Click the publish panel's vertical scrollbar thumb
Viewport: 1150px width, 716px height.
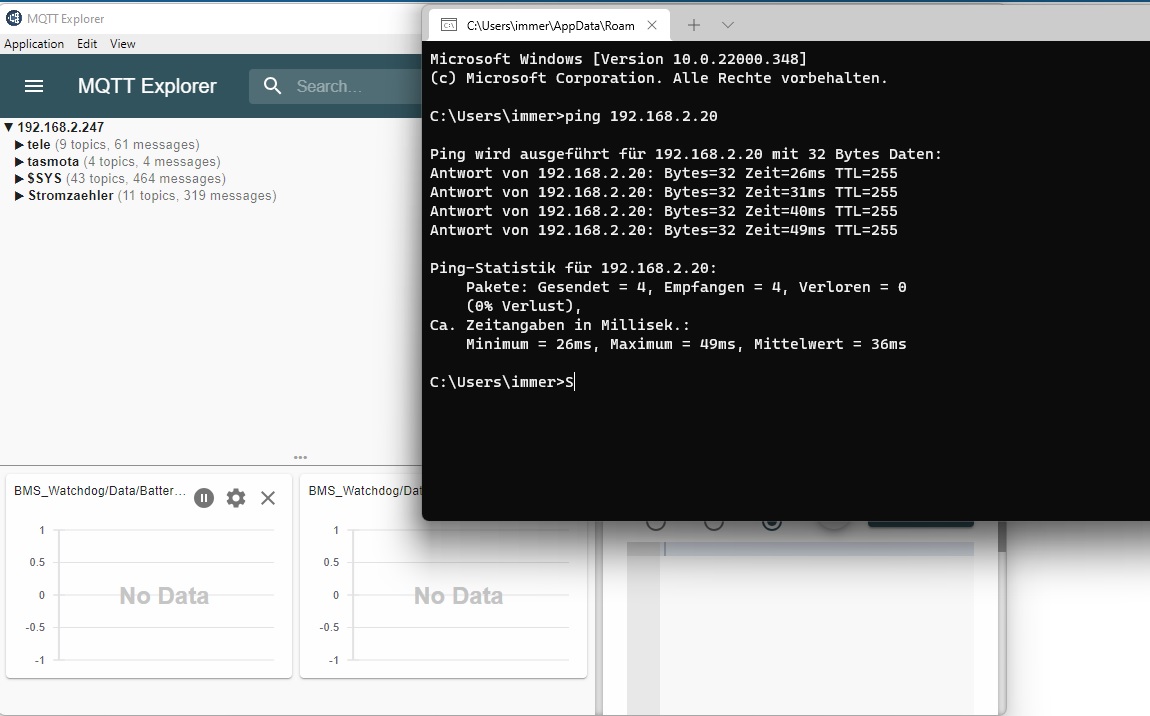1002,537
